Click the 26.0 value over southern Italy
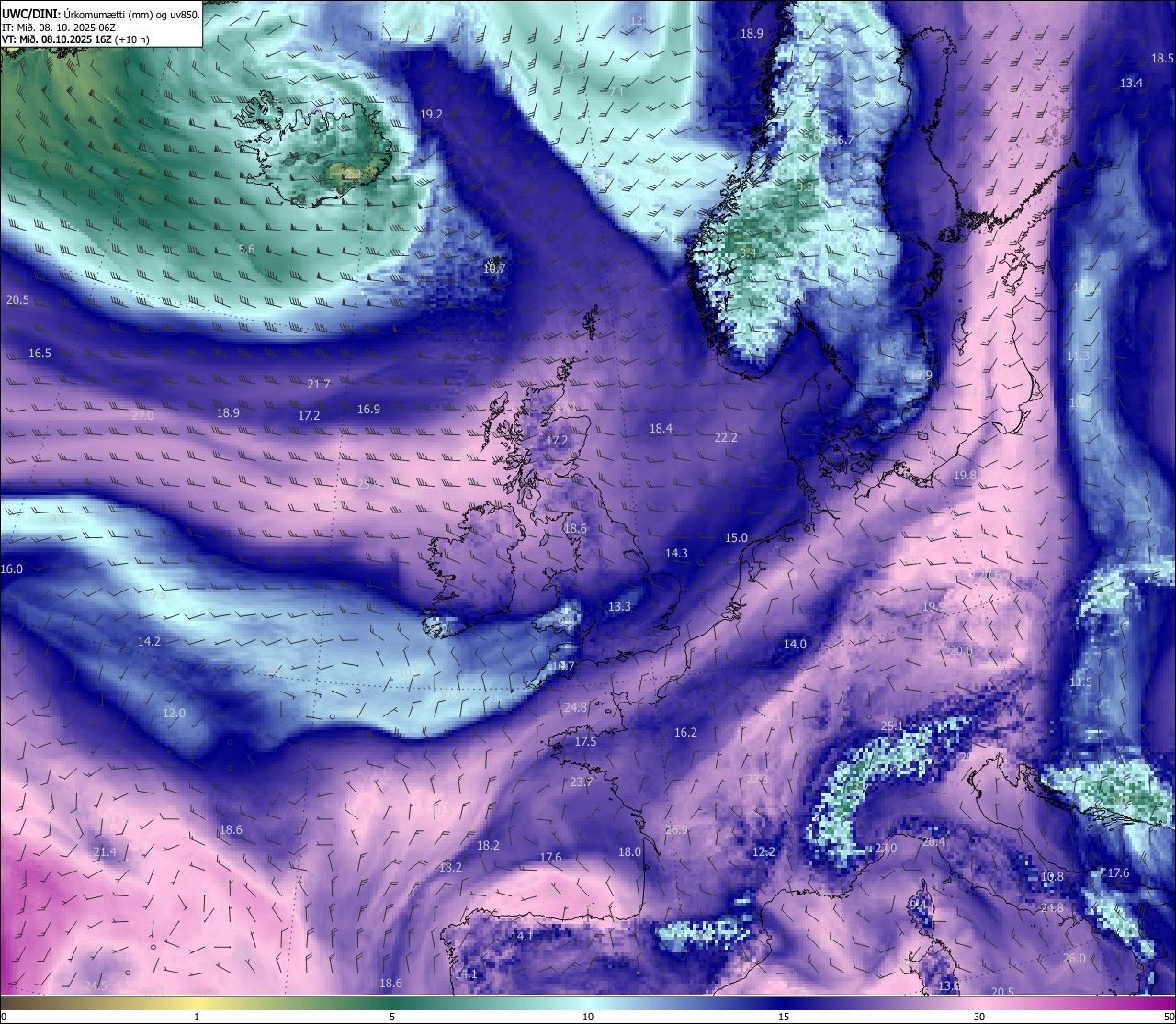Image resolution: width=1176 pixels, height=1024 pixels. tap(1074, 959)
